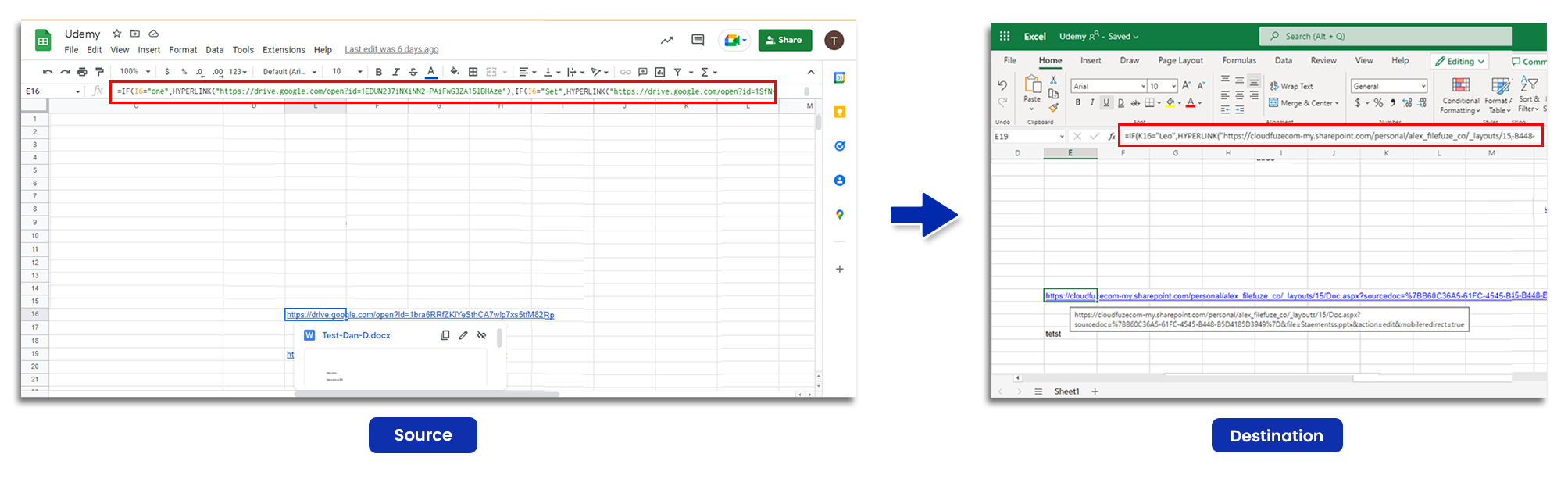Click the Print icon in Google Sheets
The width and height of the screenshot is (1568, 479).
pos(82,72)
